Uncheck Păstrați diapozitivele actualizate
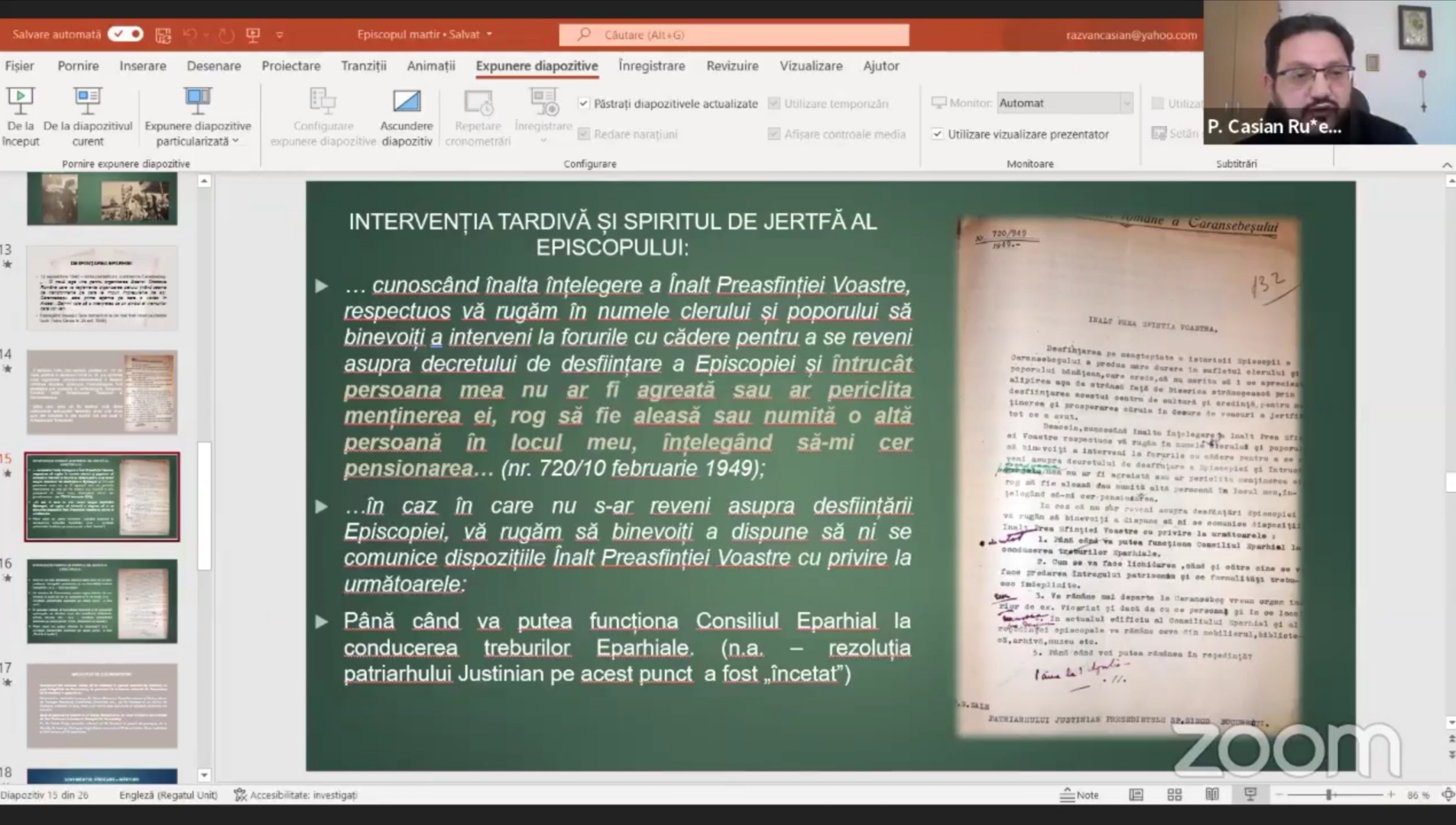 [x=584, y=103]
